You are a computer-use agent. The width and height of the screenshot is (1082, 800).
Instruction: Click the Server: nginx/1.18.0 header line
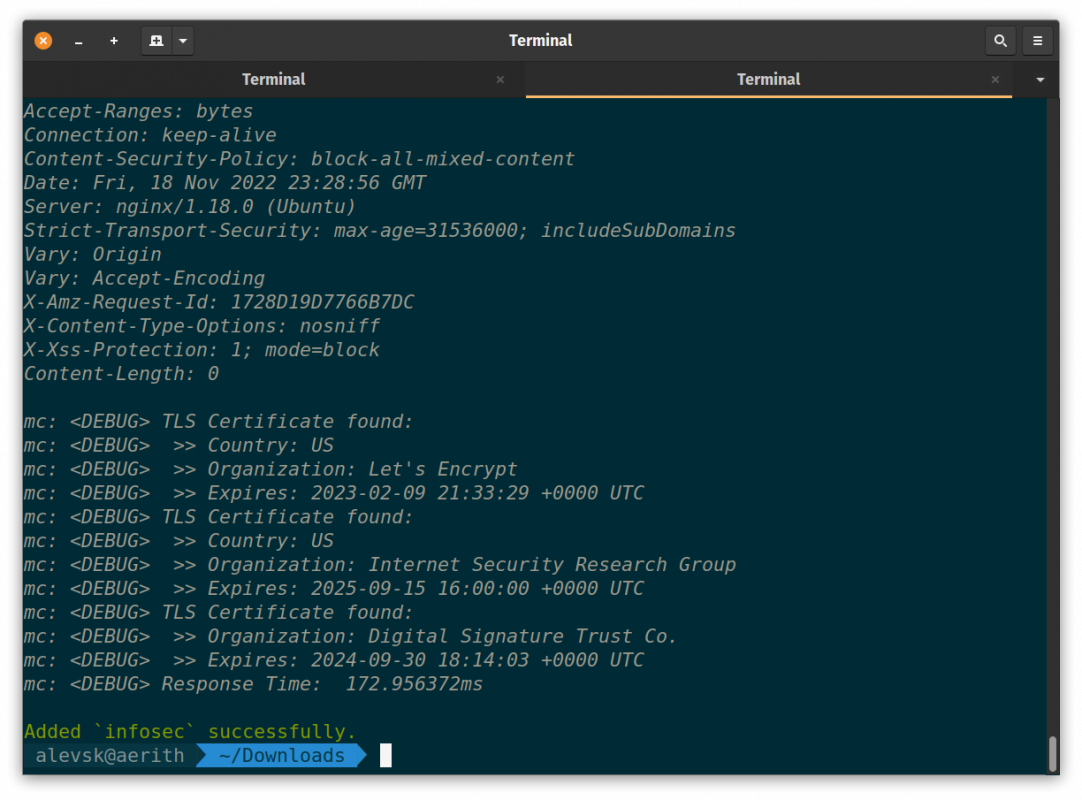tap(190, 207)
